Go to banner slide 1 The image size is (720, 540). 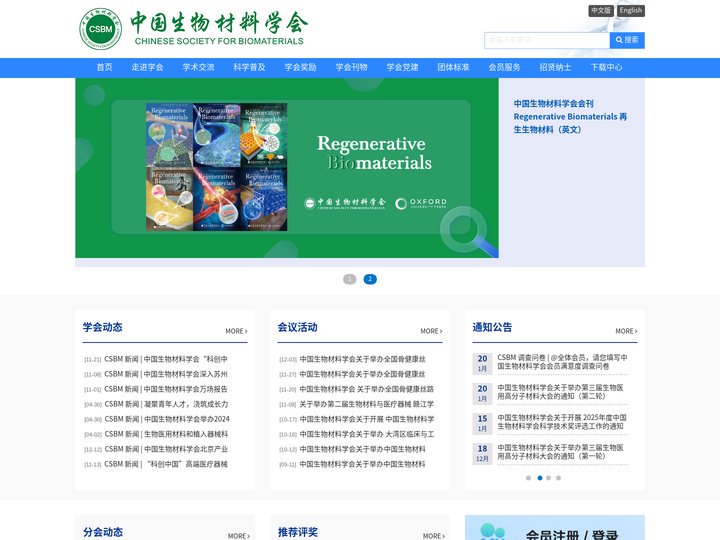click(x=349, y=279)
